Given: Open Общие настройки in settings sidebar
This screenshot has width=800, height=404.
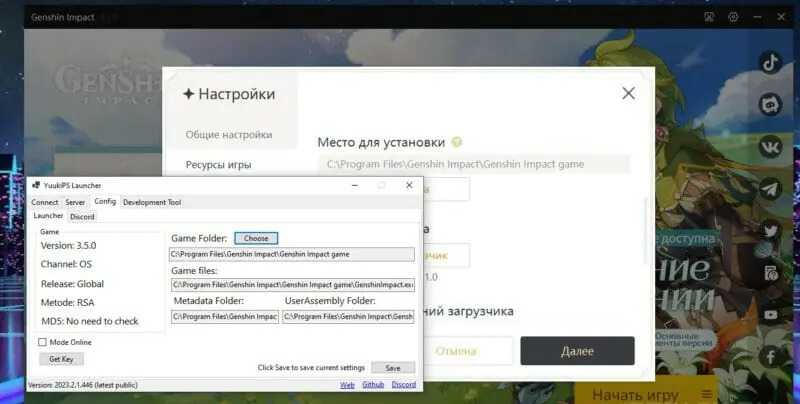Looking at the screenshot, I should tap(229, 135).
